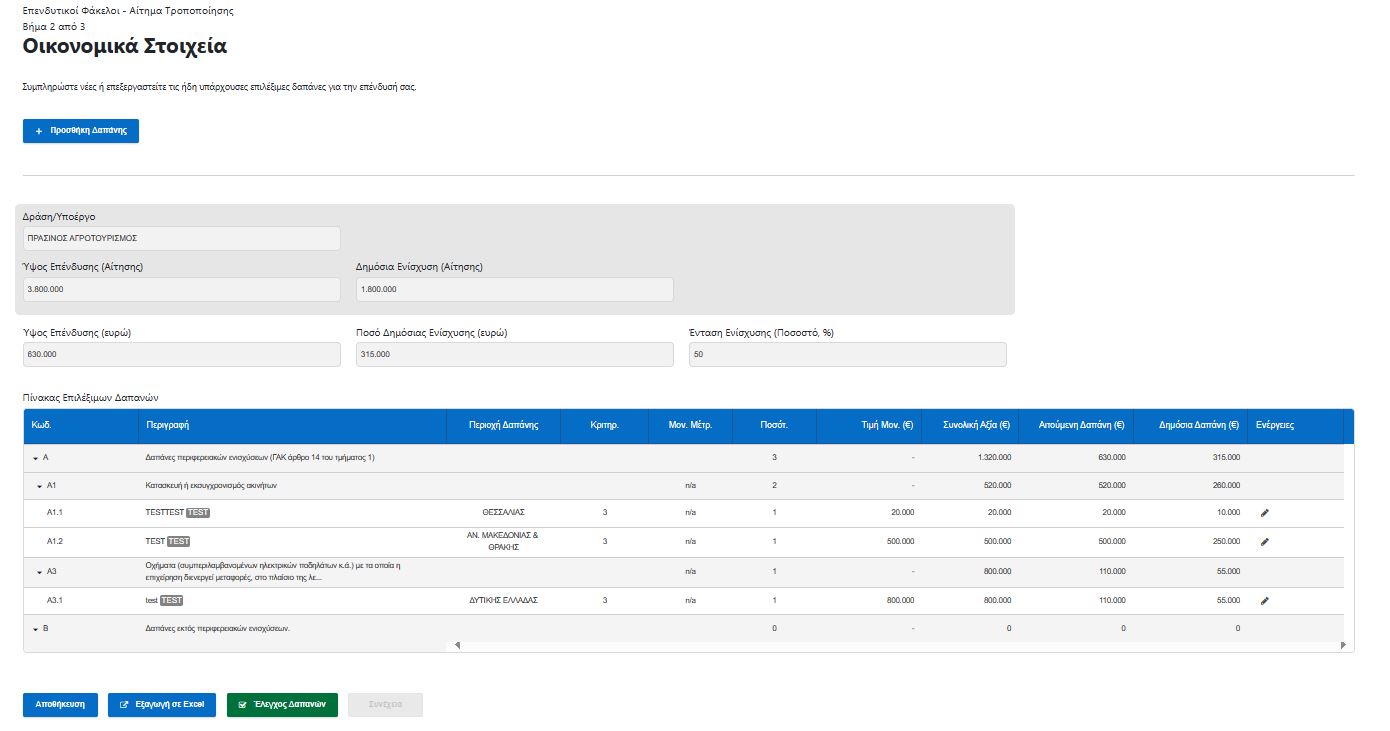Collapse subcategory A3 tree row
The height and width of the screenshot is (731, 1390).
click(x=39, y=572)
